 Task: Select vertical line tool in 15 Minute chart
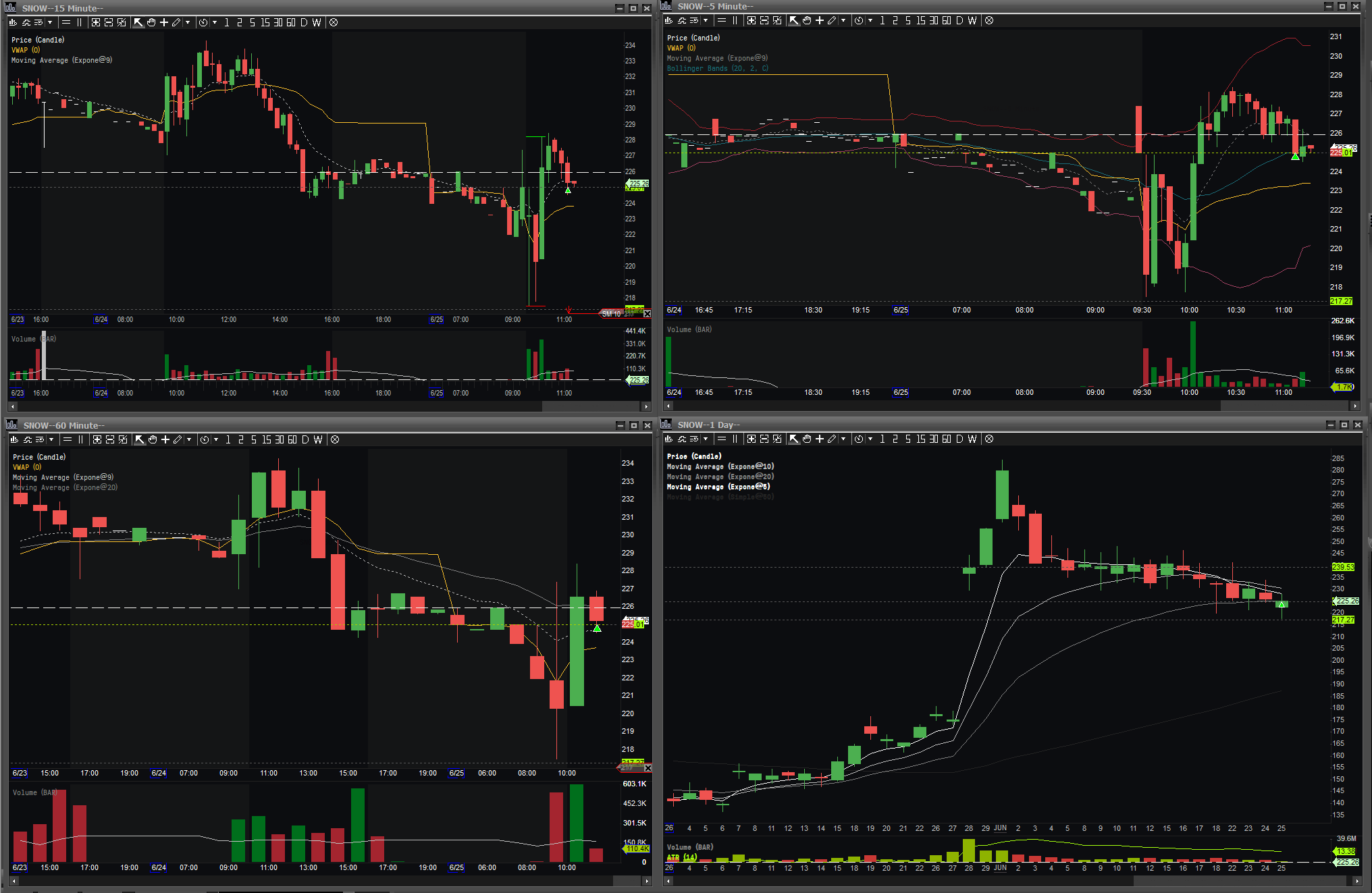(x=80, y=22)
